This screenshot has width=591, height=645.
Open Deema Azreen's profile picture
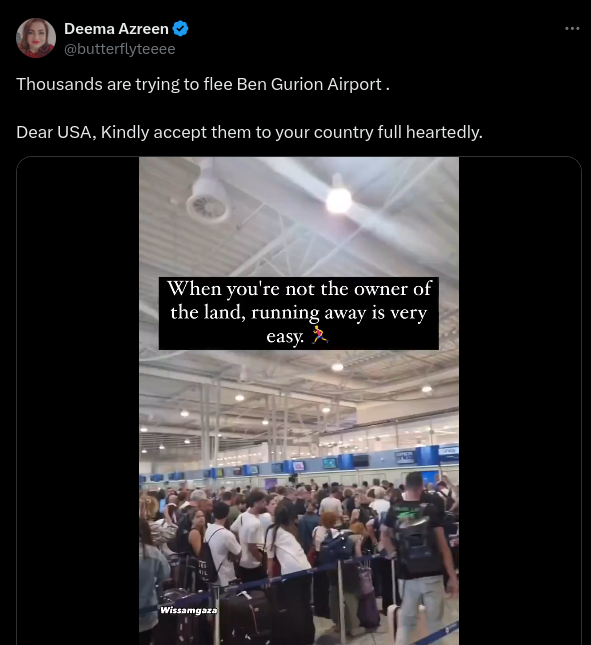36,38
